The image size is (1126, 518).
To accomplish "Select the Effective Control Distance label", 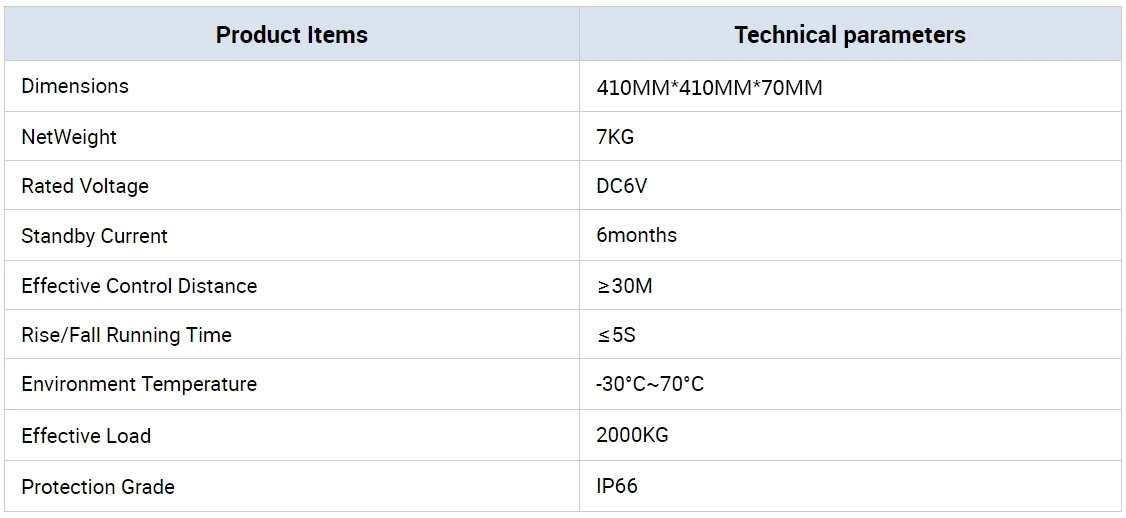I will click(139, 286).
